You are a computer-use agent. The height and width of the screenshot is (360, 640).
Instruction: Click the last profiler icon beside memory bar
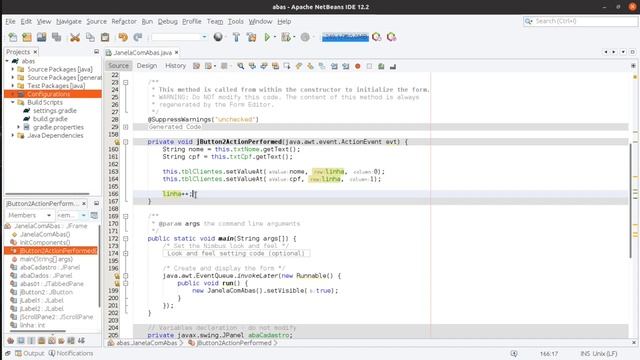click(391, 37)
